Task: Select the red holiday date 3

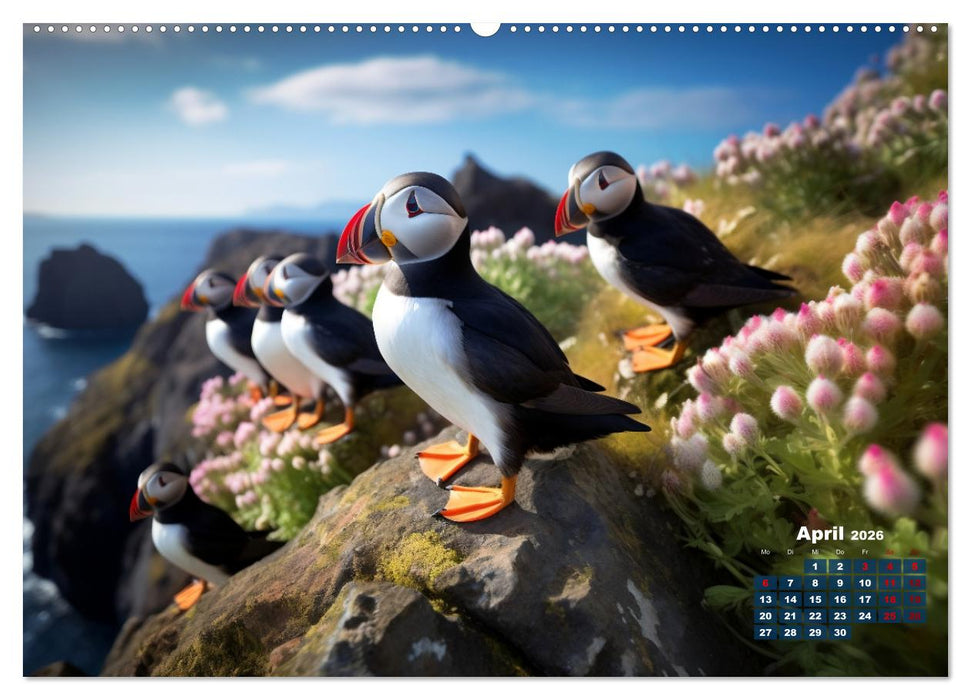Action: click(865, 567)
